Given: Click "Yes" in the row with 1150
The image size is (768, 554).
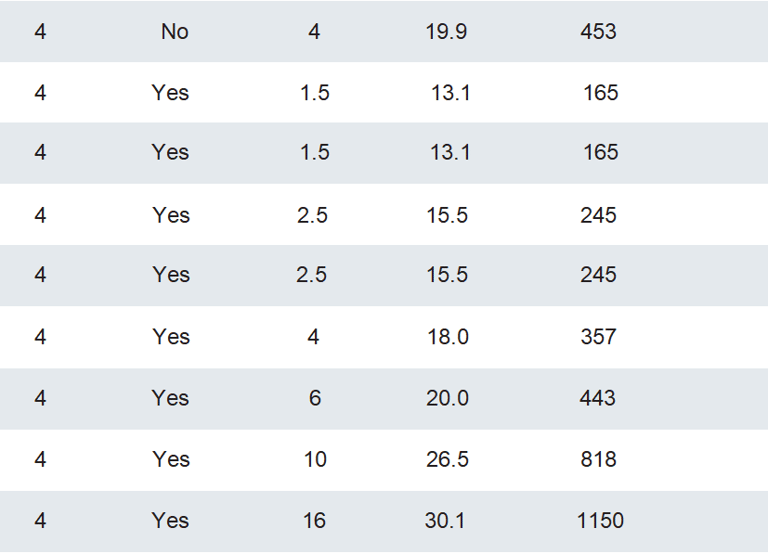Looking at the screenshot, I should 171,520.
